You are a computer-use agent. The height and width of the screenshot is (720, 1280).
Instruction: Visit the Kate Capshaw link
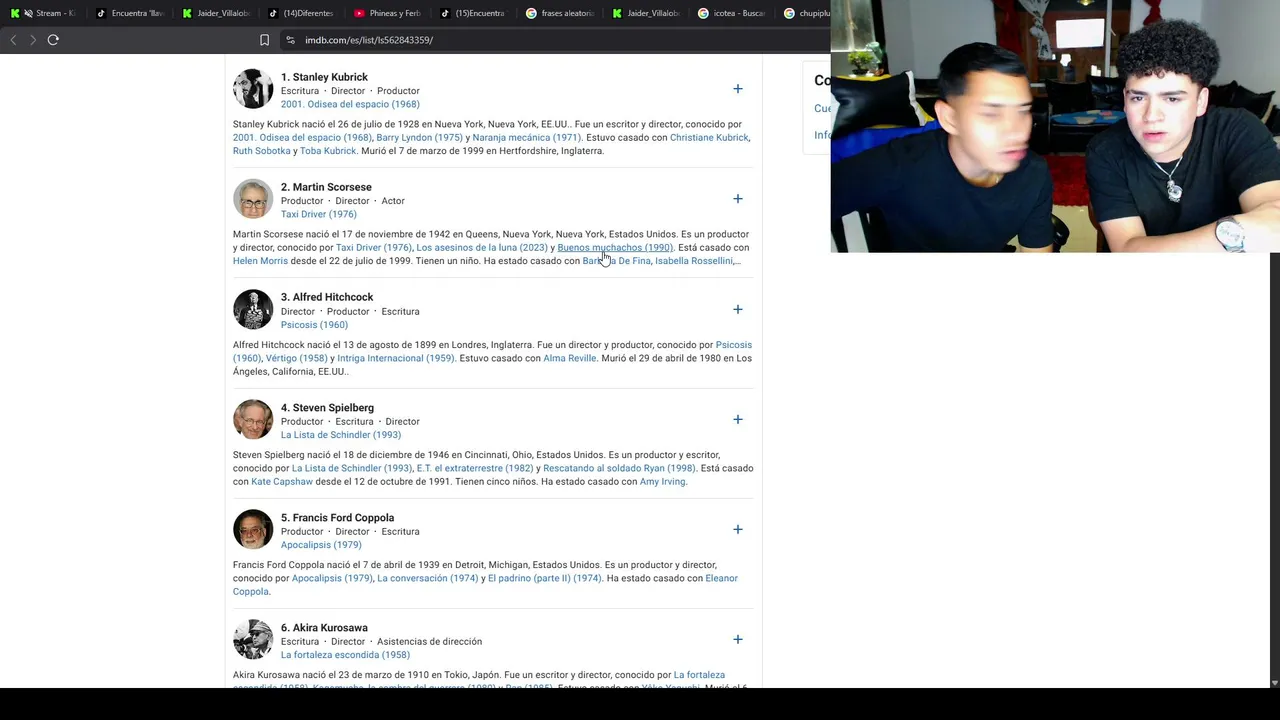[x=282, y=482]
